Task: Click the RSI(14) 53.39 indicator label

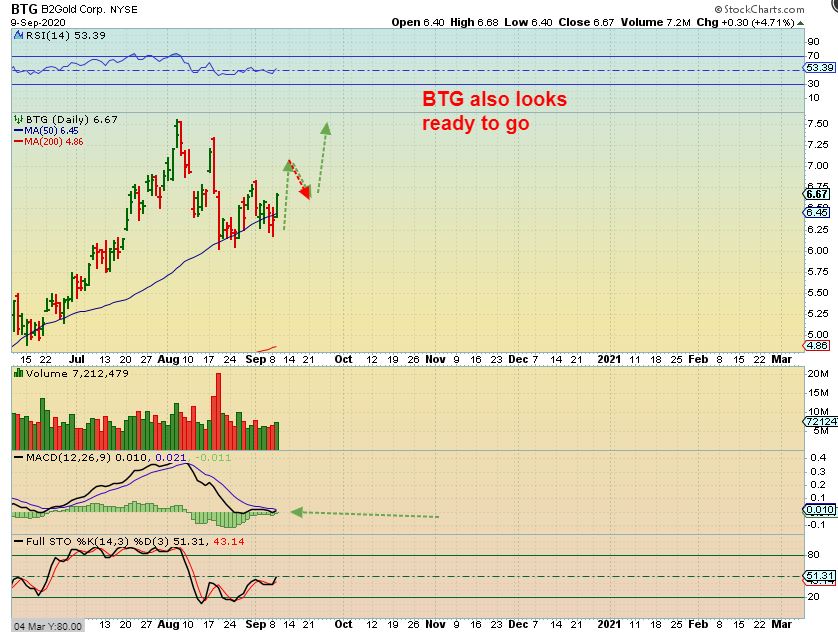Action: coord(66,35)
